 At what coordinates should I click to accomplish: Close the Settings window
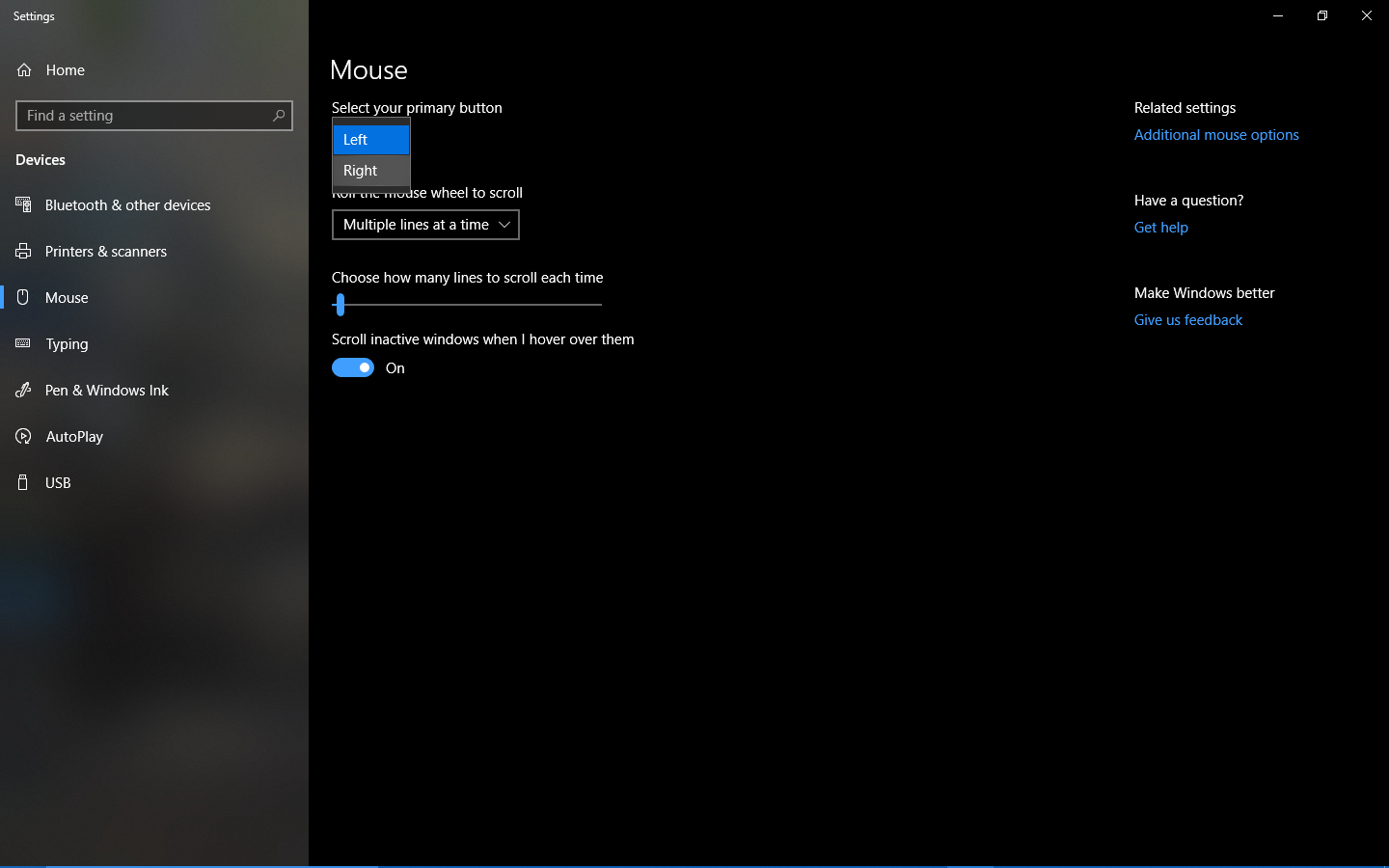point(1367,15)
